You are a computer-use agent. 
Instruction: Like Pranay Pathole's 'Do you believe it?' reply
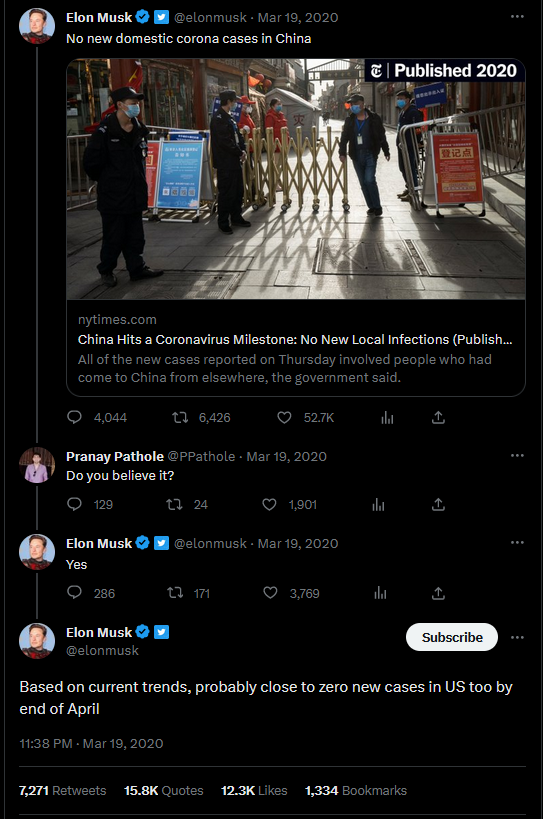[269, 505]
